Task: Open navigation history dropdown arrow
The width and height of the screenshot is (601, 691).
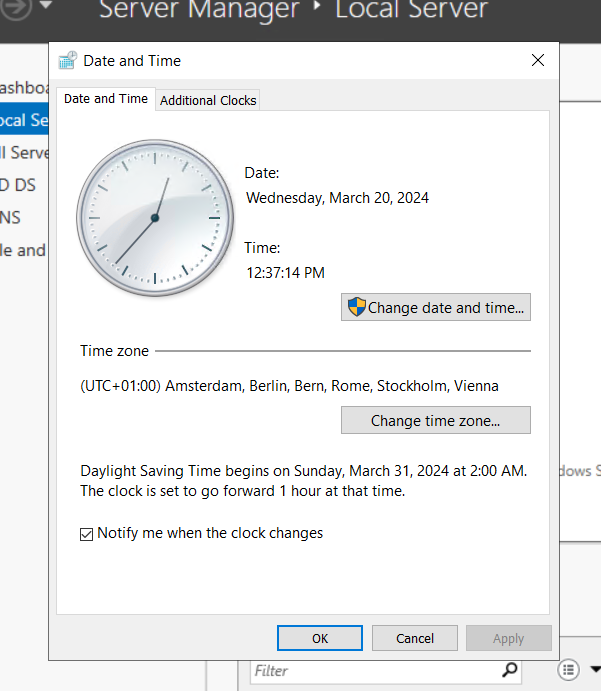Action: [46, 5]
